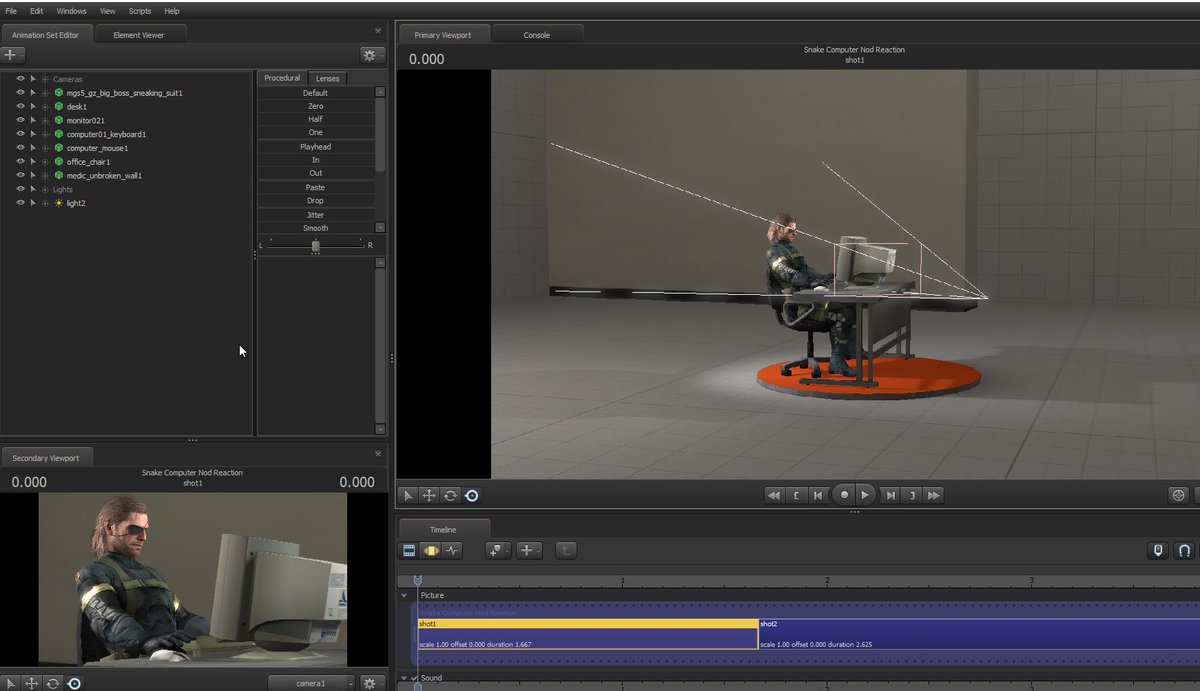Hide computer01_keyboard1 in viewport

(20, 134)
